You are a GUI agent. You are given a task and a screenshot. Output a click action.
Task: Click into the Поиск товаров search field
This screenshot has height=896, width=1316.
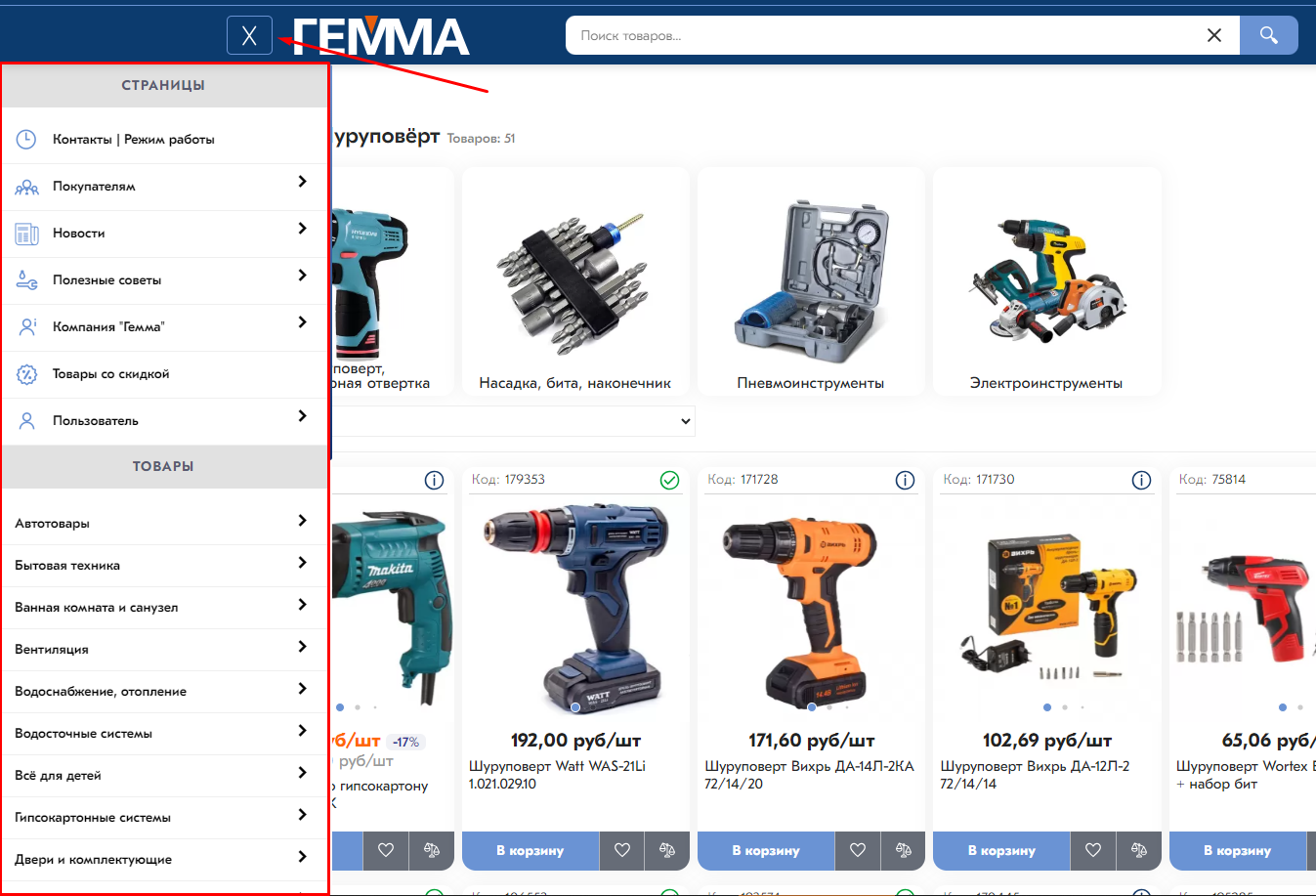[879, 35]
